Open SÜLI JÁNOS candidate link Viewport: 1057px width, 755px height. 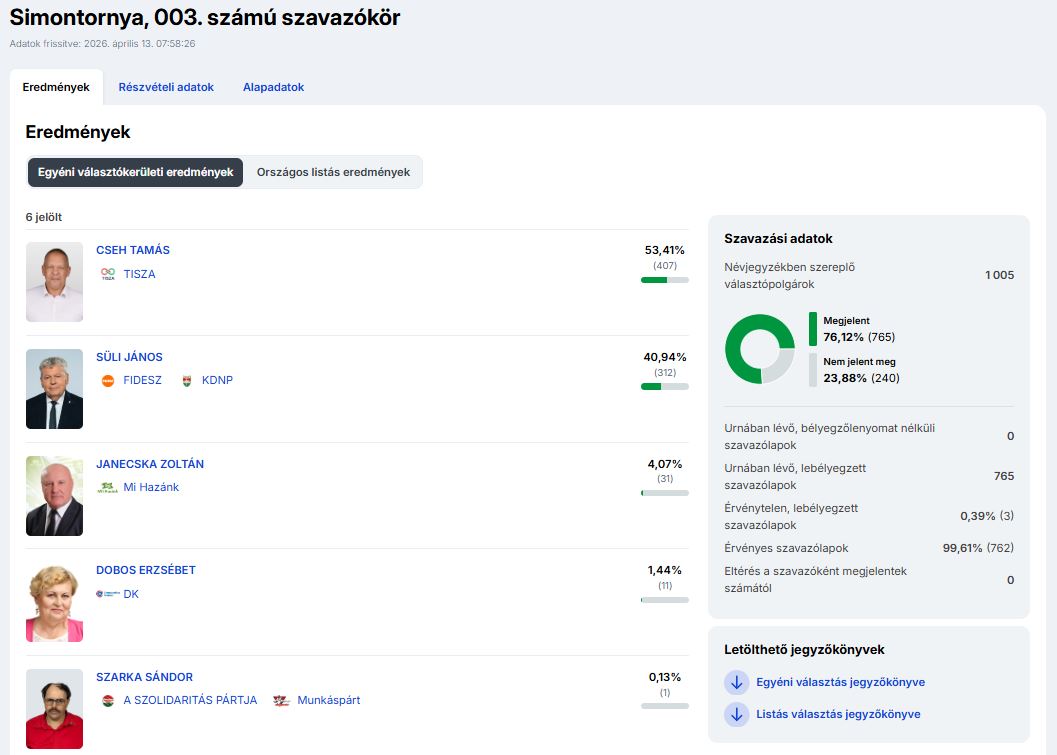(x=129, y=357)
